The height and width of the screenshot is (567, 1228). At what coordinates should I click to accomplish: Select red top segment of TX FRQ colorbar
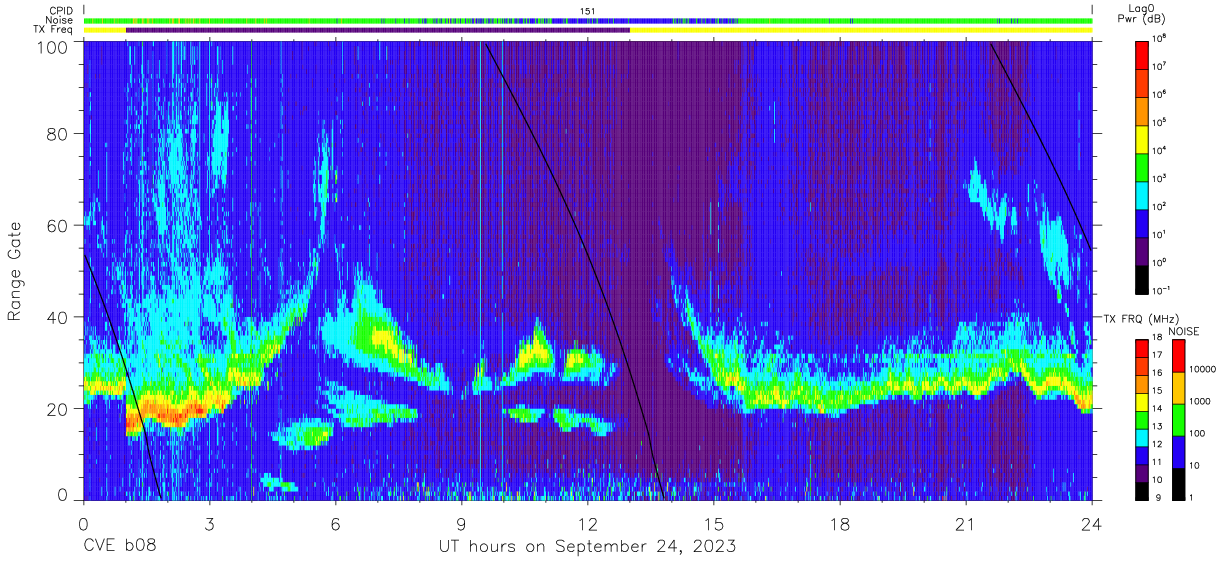coord(1142,349)
